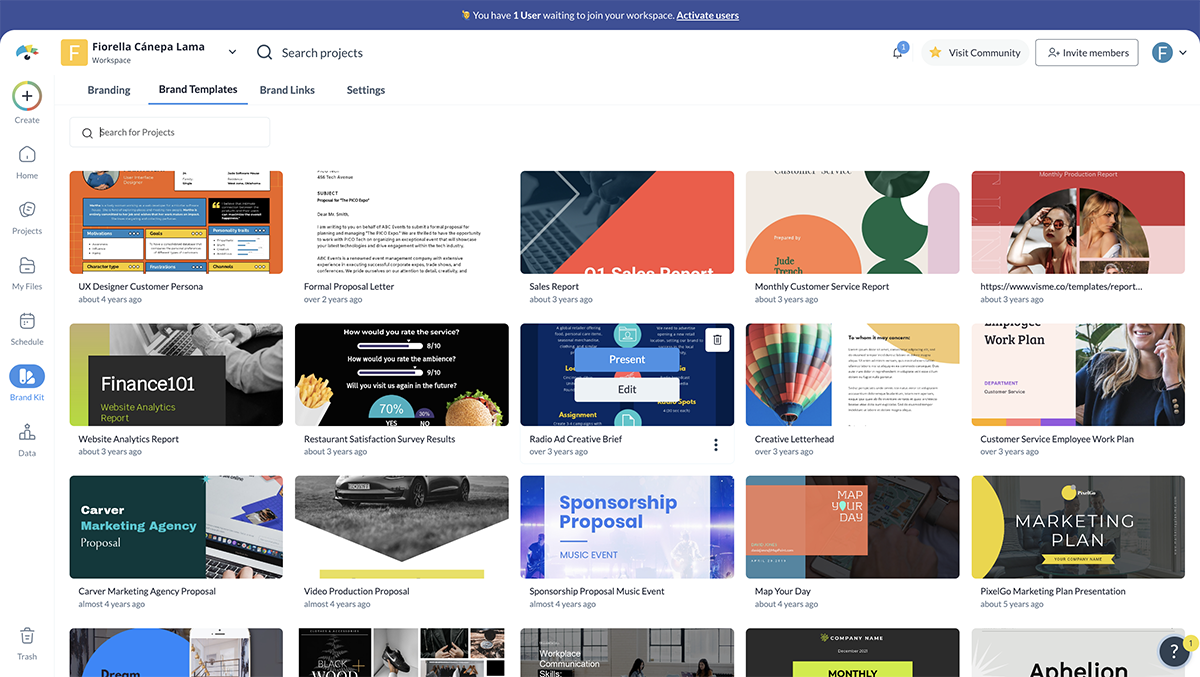The width and height of the screenshot is (1200, 677).
Task: Open the user profile avatar dropdown
Action: (x=1169, y=52)
